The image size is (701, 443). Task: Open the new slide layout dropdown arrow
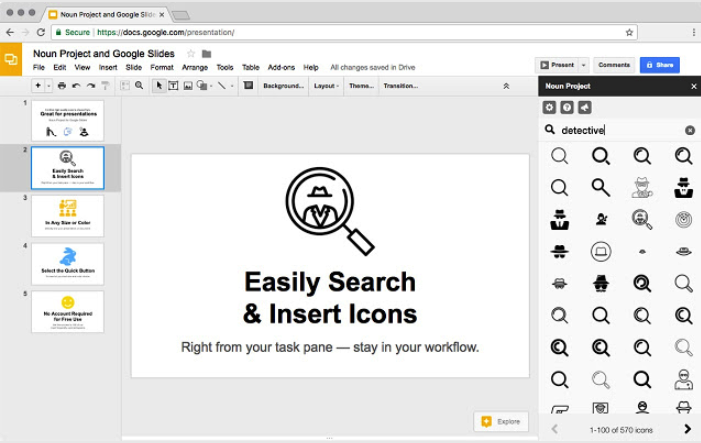[x=49, y=86]
